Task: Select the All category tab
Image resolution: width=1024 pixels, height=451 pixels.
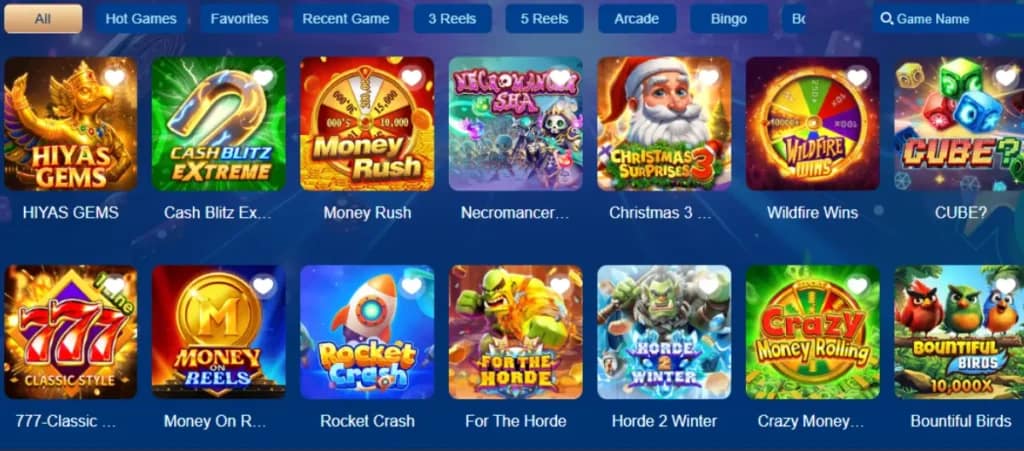Action: 43,19
